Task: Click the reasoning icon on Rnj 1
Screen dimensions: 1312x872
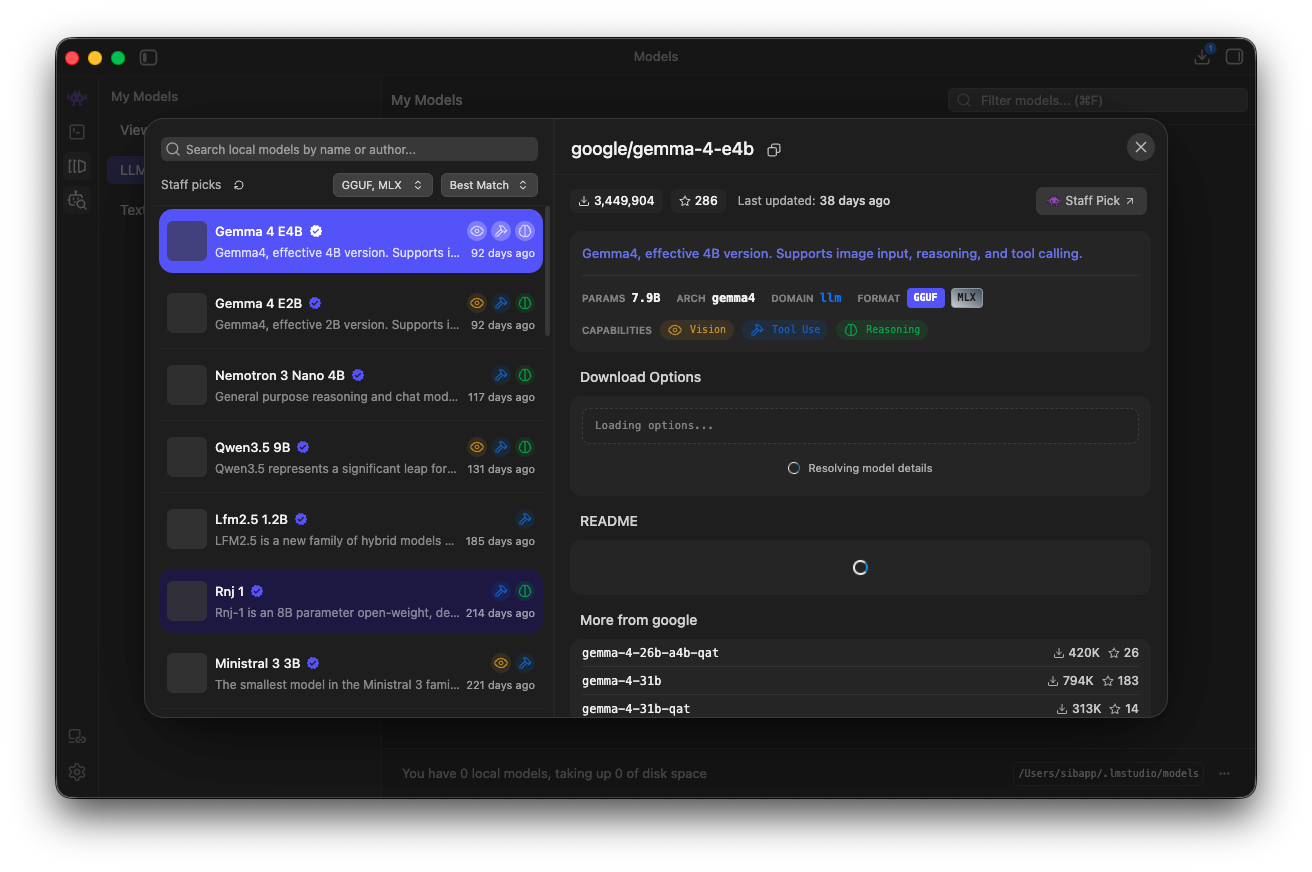Action: (525, 591)
